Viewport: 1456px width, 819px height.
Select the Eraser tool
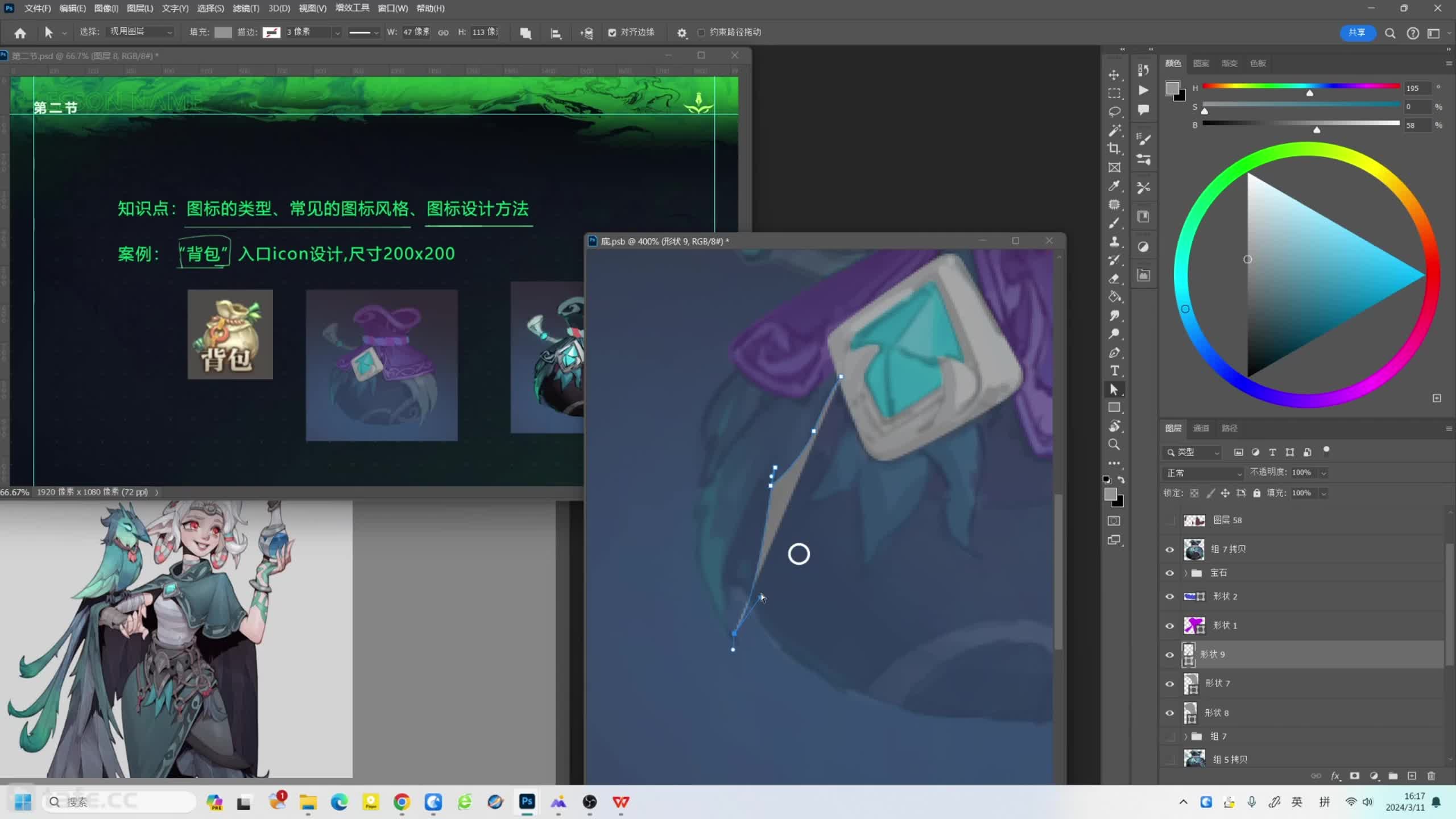[1114, 279]
